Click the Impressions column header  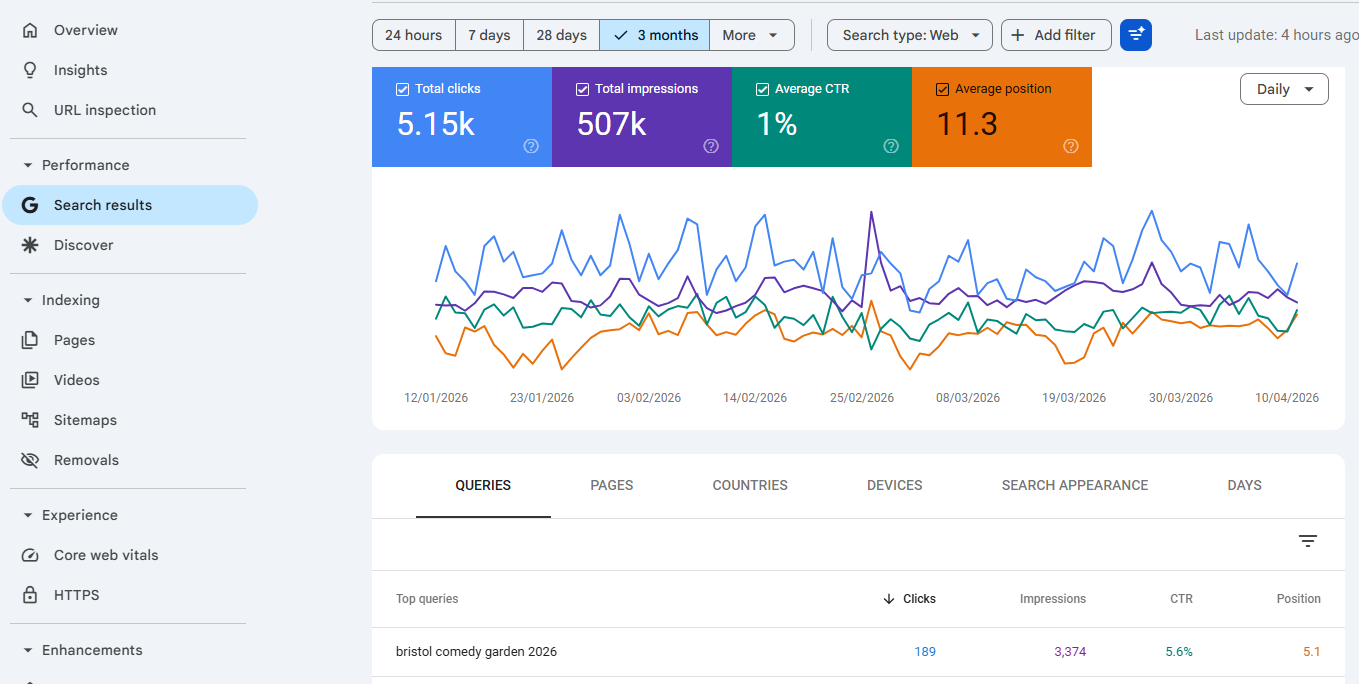(1053, 599)
